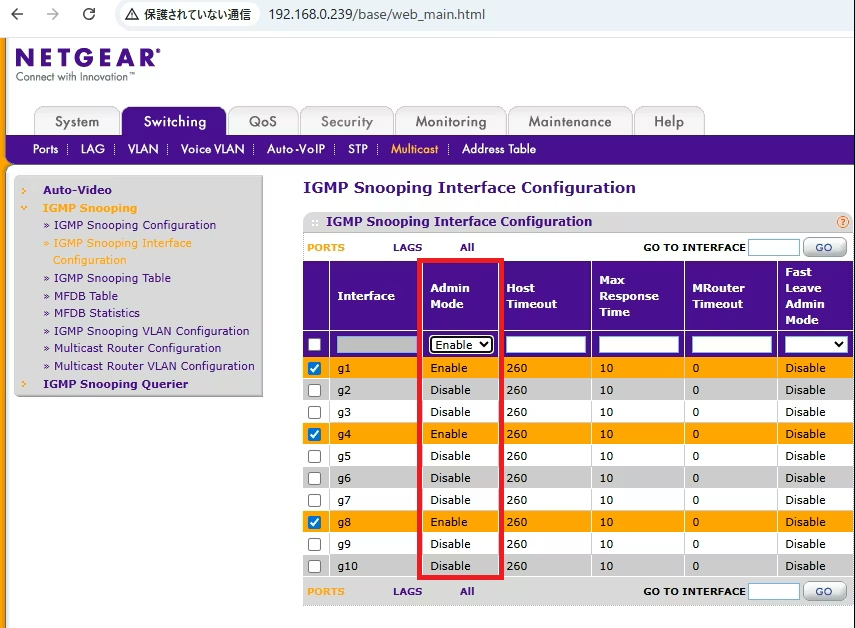Click the help question mark icon
Screen dimensions: 855x628
pos(841,221)
